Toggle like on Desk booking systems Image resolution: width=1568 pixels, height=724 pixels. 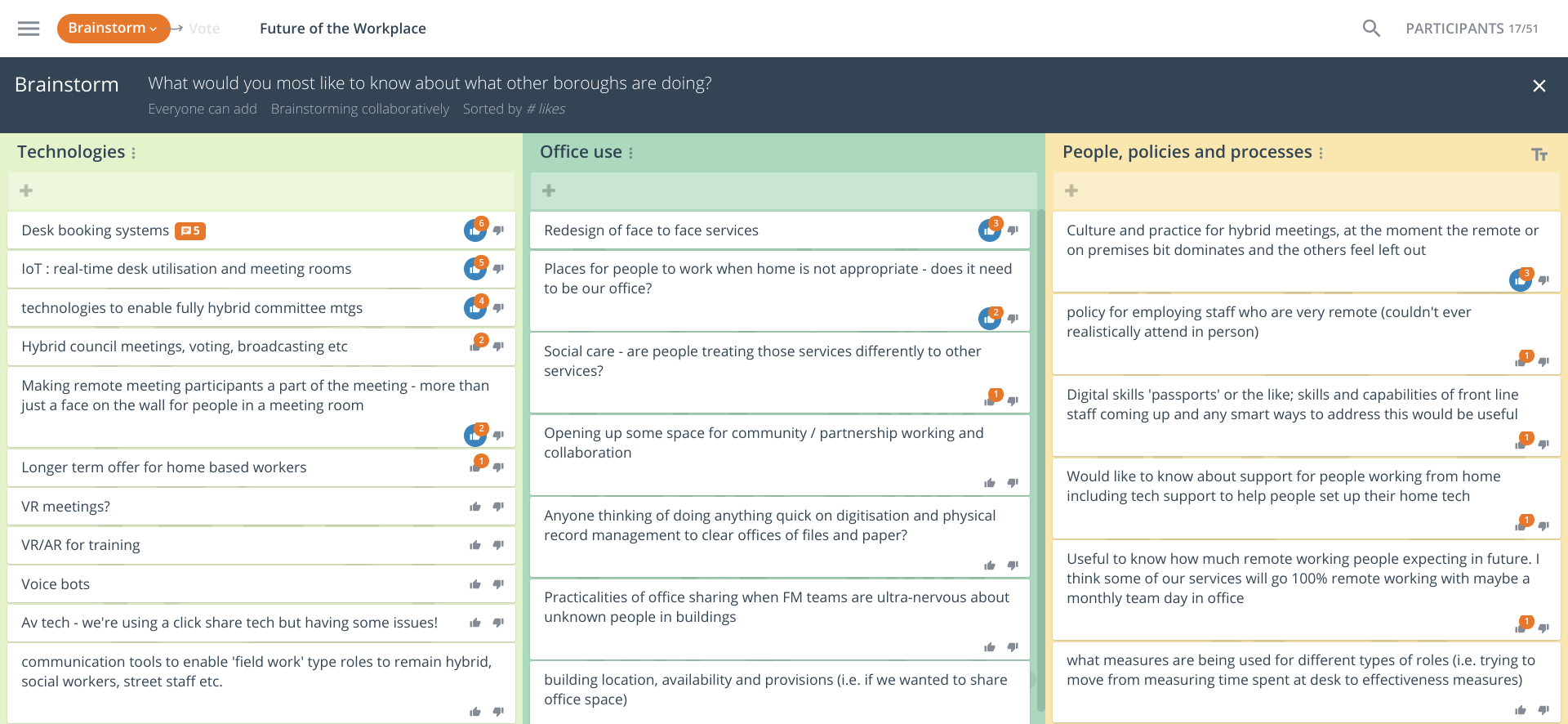[x=474, y=231]
